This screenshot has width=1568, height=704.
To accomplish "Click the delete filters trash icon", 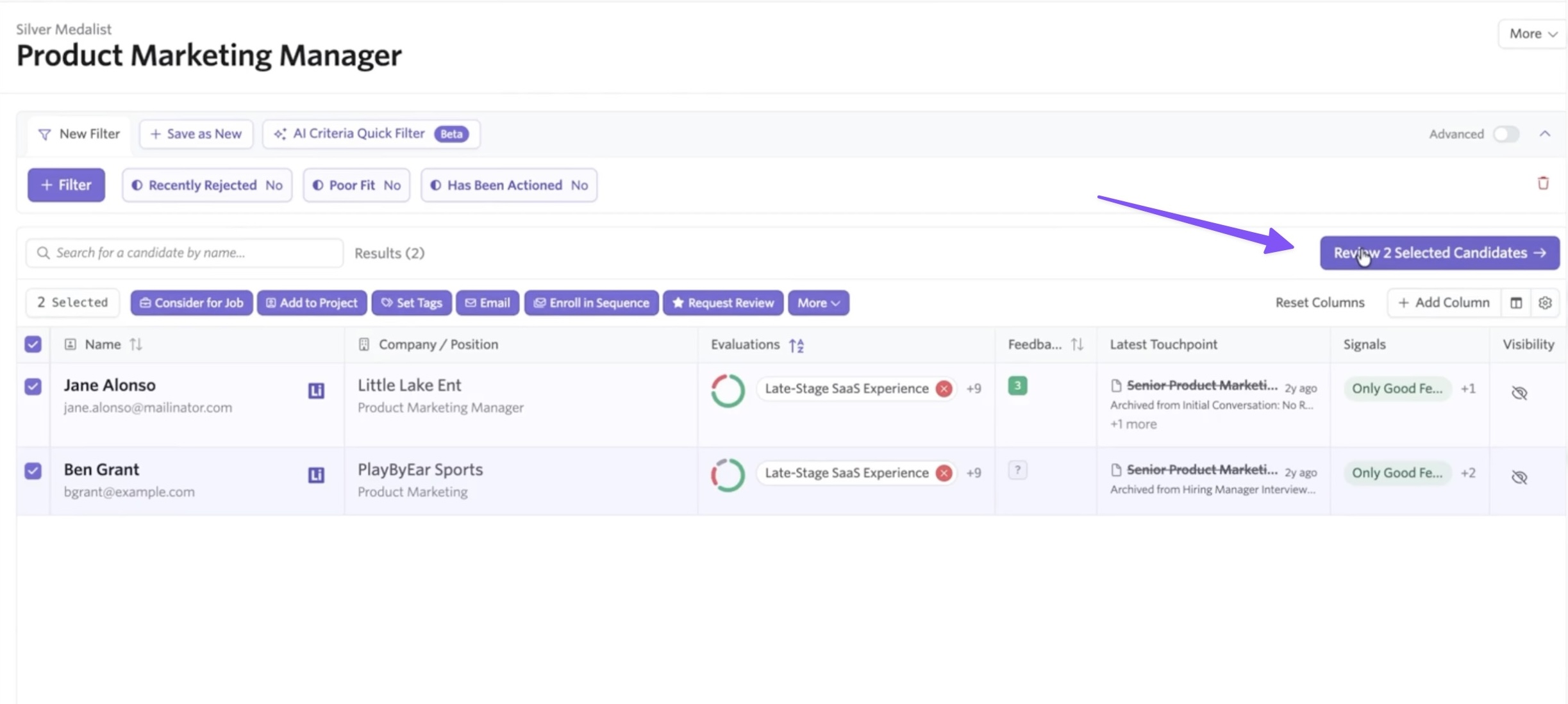I will tap(1543, 183).
